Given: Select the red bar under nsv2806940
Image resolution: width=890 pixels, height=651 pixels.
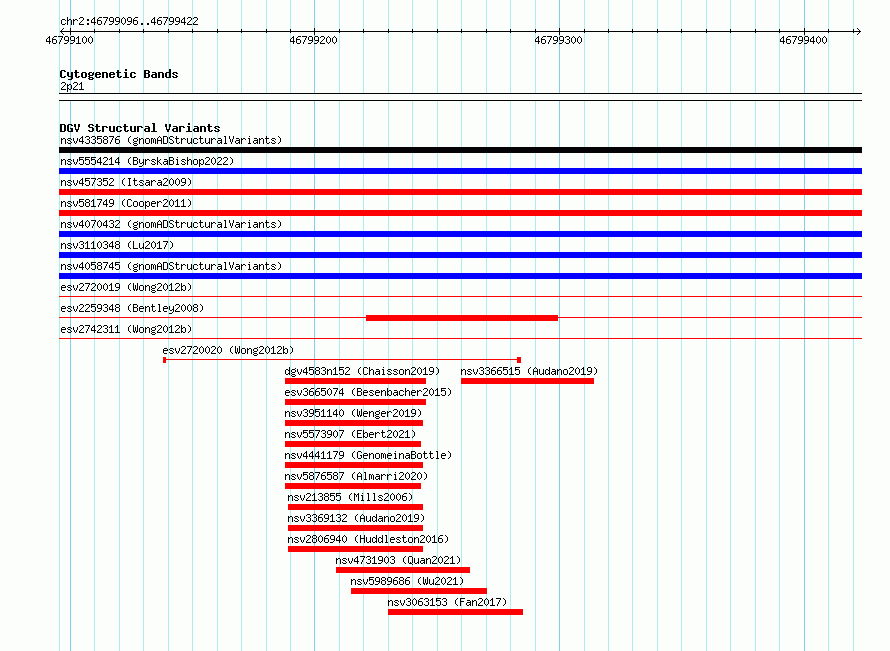Looking at the screenshot, I should click(355, 549).
